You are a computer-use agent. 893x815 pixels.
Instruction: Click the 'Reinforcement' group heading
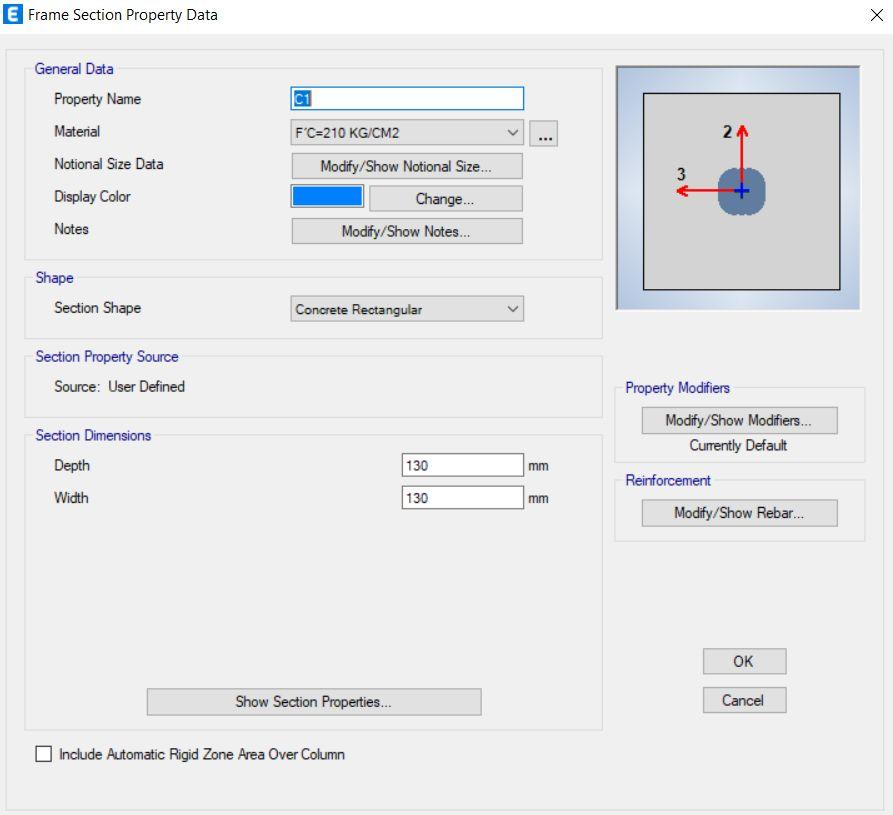(668, 481)
